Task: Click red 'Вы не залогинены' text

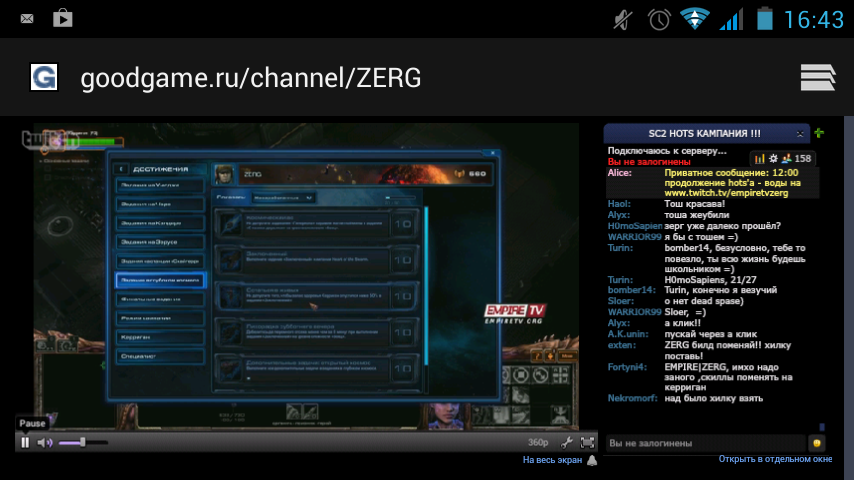Action: [649, 162]
